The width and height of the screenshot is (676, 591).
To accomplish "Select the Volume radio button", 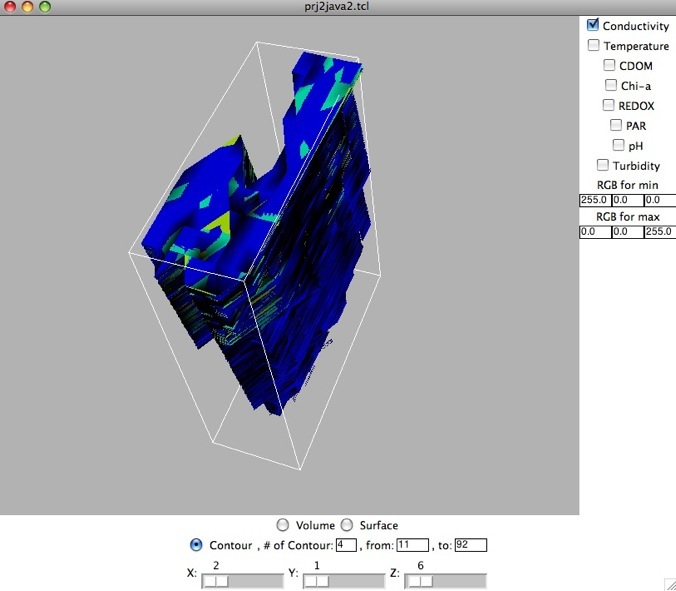I will point(283,525).
